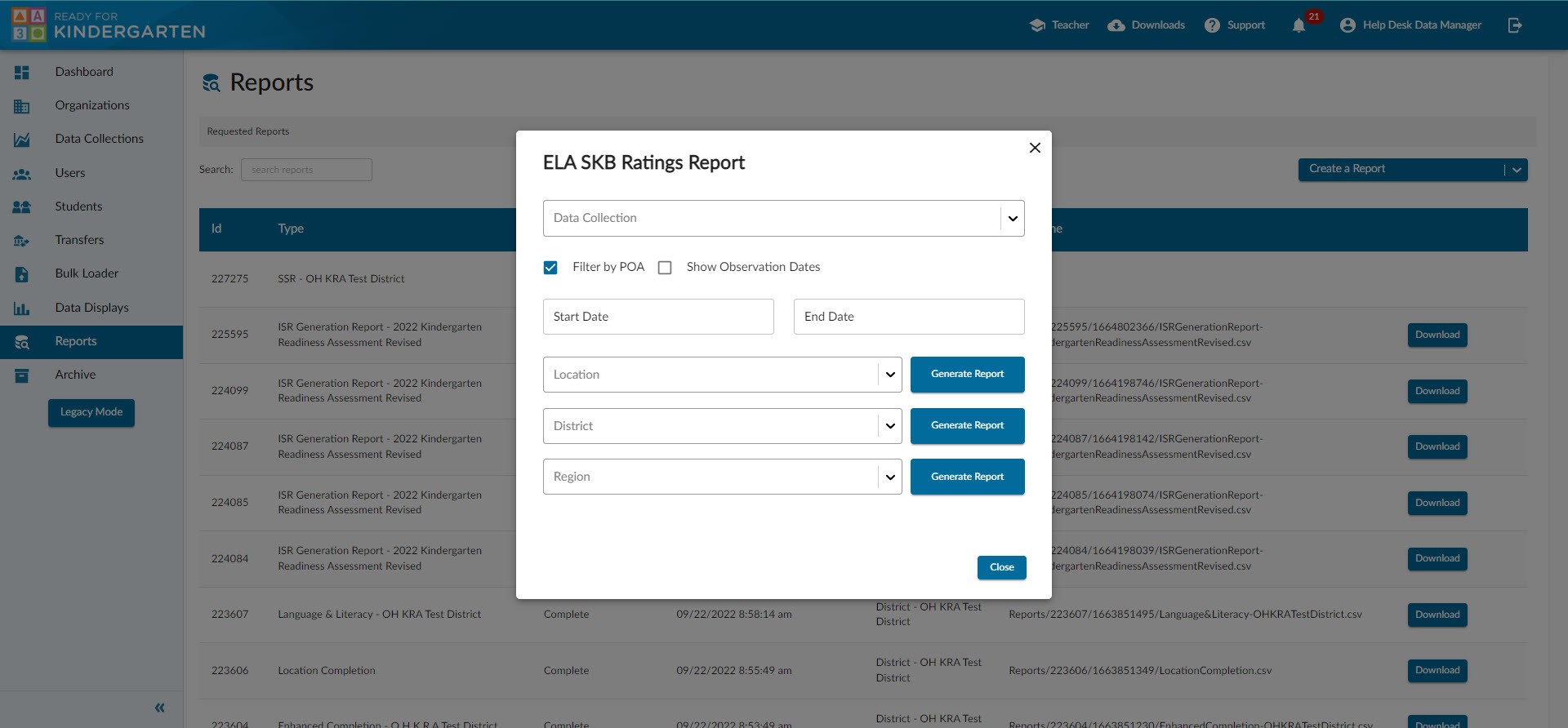Collapse the sidebar with double-chevron icon
Screen dimensions: 1568x728
point(160,708)
